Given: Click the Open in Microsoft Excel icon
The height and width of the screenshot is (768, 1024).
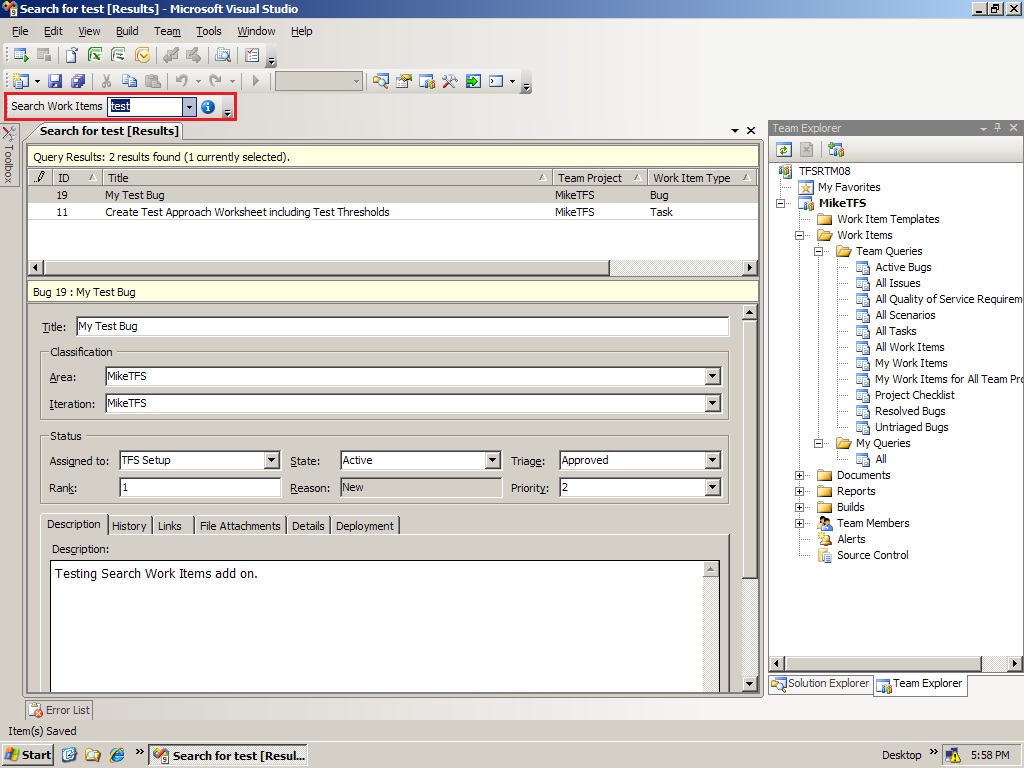Looking at the screenshot, I should pyautogui.click(x=95, y=56).
